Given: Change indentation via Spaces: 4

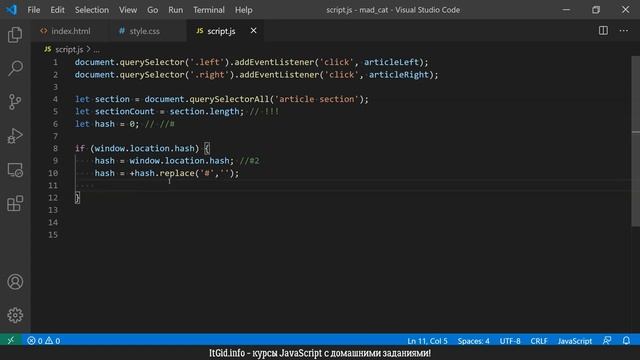Looking at the screenshot, I should 473,341.
